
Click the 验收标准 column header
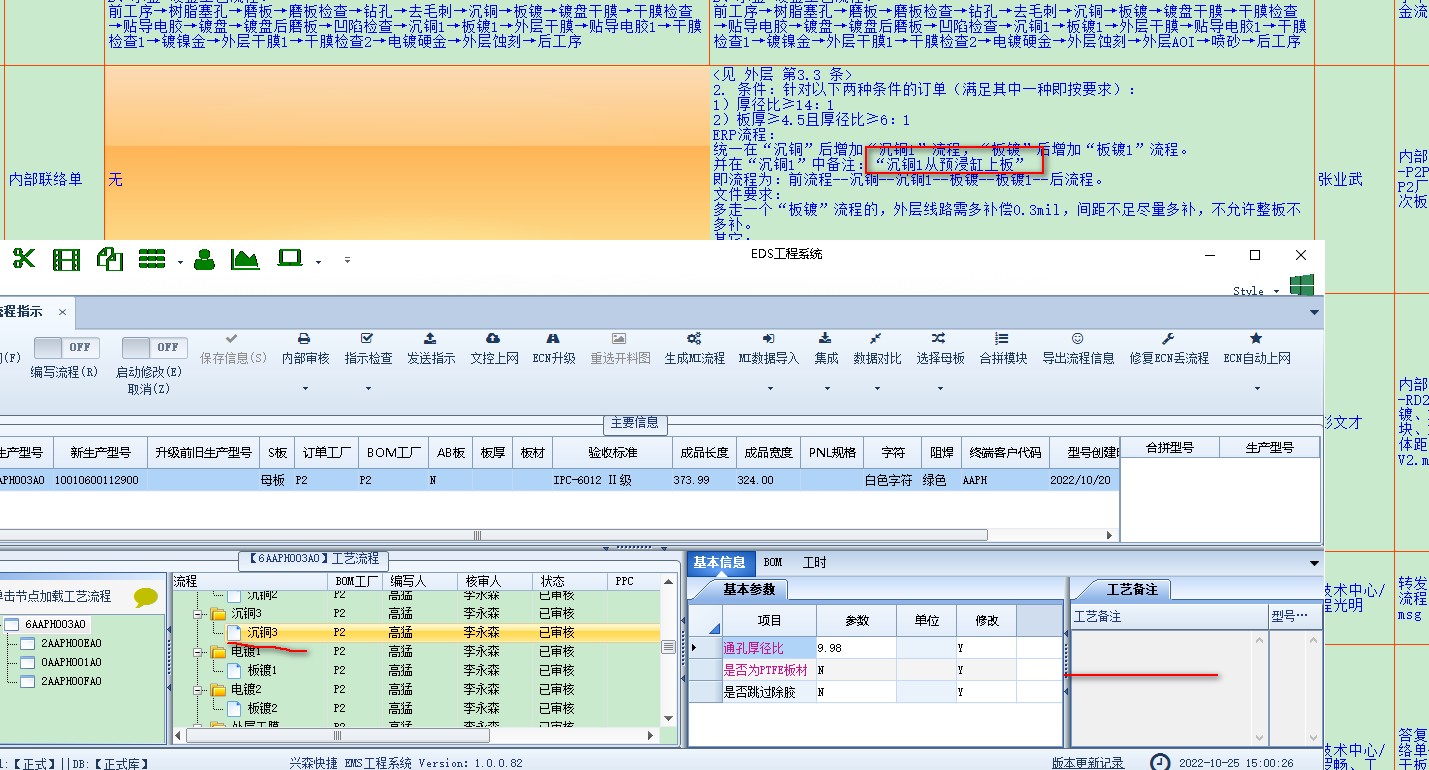point(610,452)
